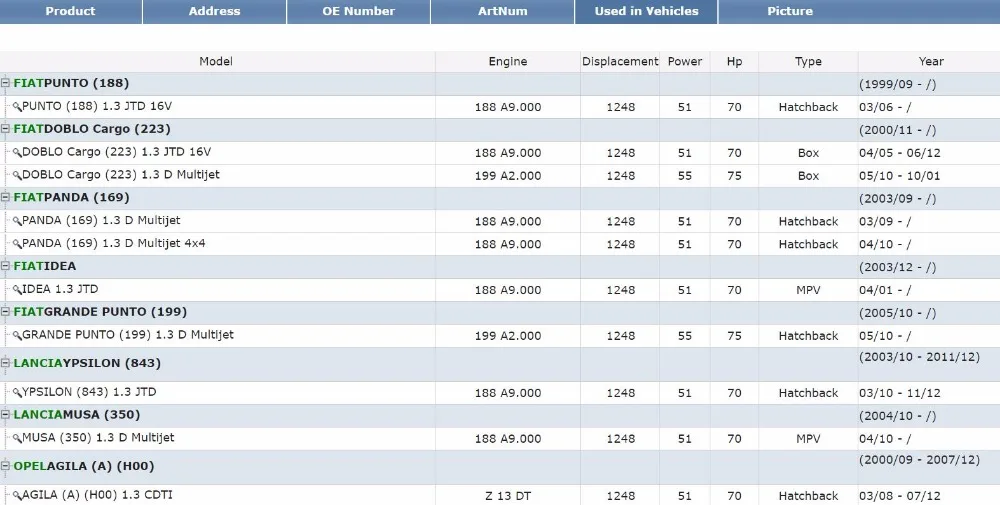The image size is (1000, 505).
Task: Click year range 03/08 - 07/12
Action: pyautogui.click(x=899, y=496)
